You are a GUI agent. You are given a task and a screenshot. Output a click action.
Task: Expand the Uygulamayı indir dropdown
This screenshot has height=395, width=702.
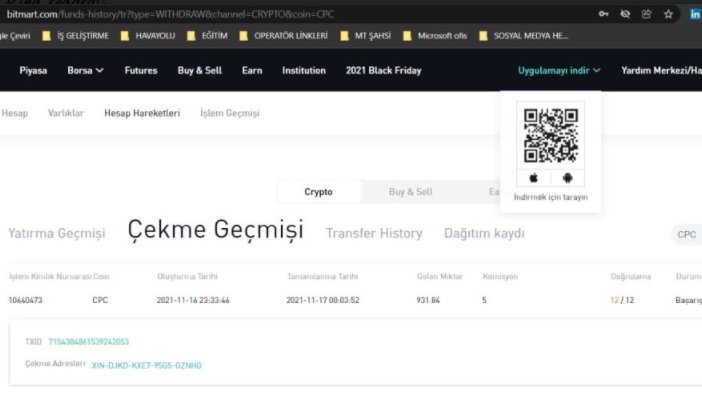click(x=559, y=70)
